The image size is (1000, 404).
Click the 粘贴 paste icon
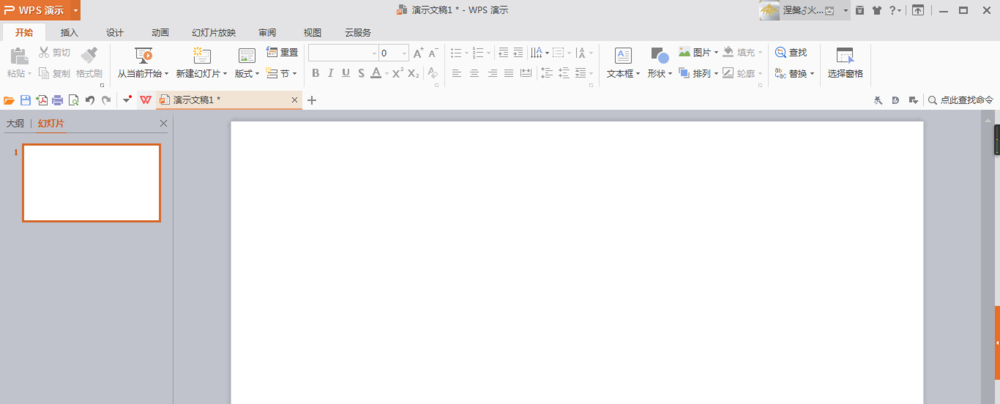click(x=18, y=56)
